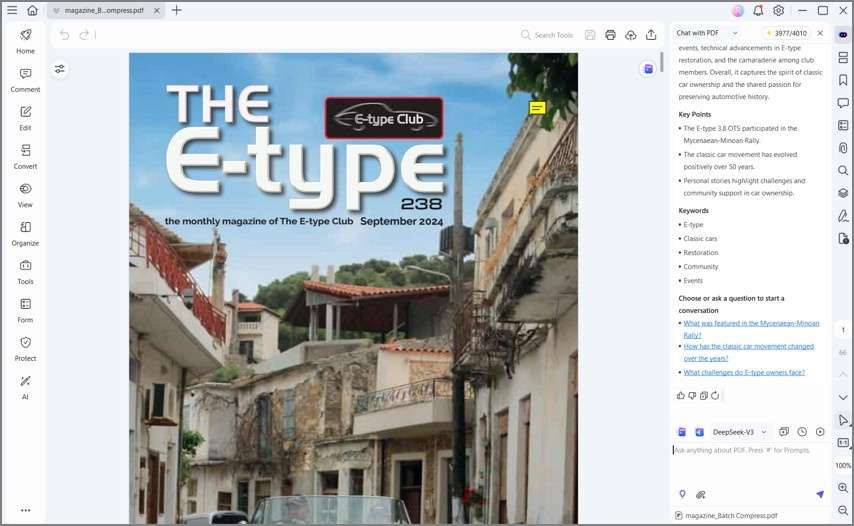Click the yellow sticky note on the cover
Image resolution: width=854 pixels, height=526 pixels.
(538, 108)
